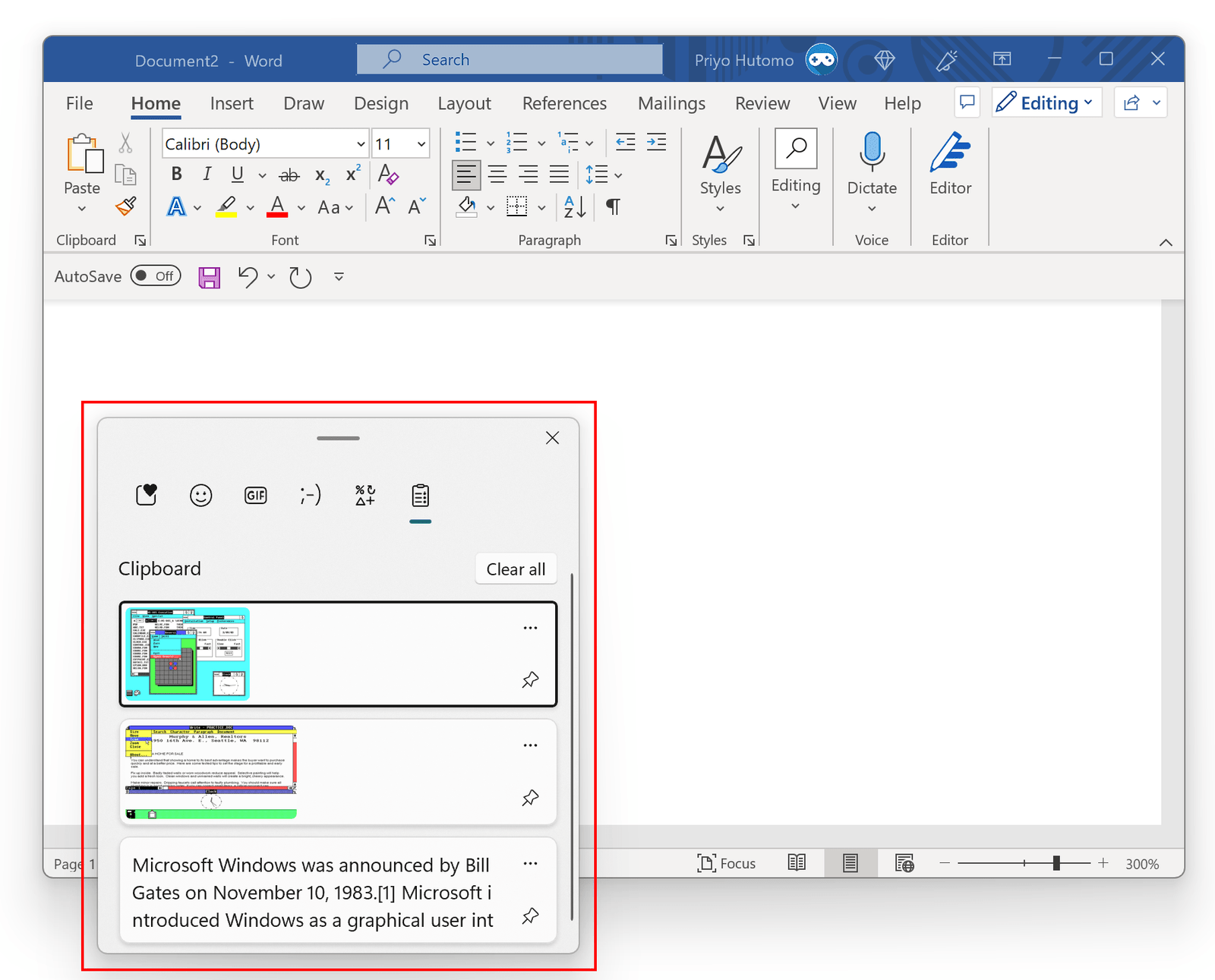Click the Paste clipboard icon
Viewport: 1215px width, 980px height.
84,154
